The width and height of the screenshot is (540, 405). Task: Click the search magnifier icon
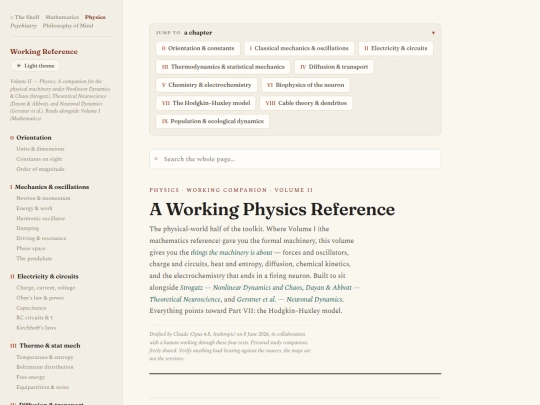point(156,159)
